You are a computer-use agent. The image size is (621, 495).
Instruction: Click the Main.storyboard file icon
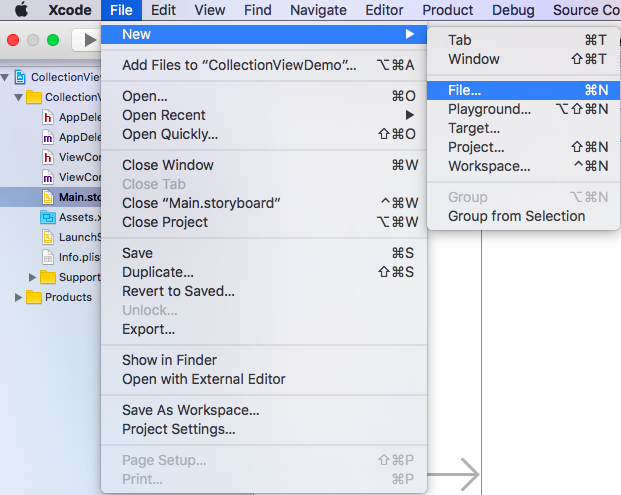(x=48, y=197)
